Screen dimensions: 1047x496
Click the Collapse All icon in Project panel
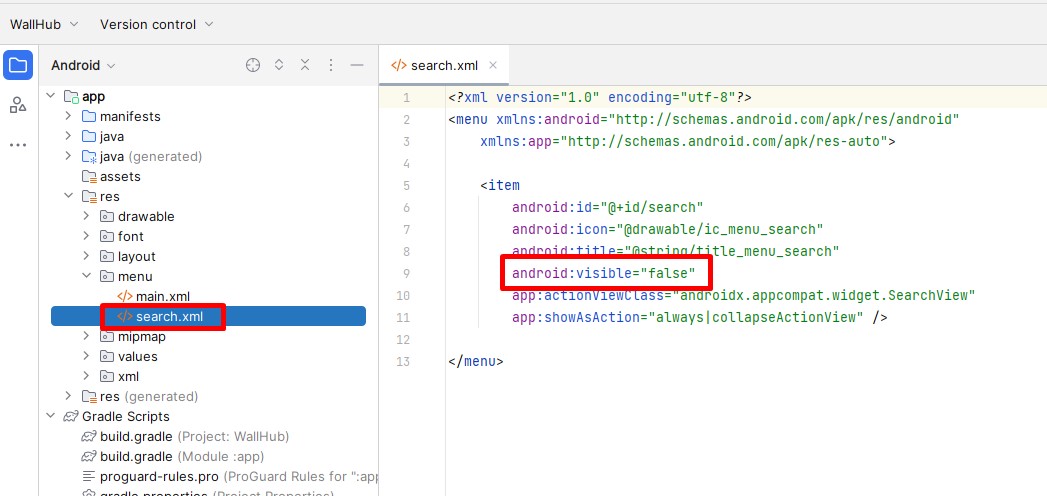point(304,65)
